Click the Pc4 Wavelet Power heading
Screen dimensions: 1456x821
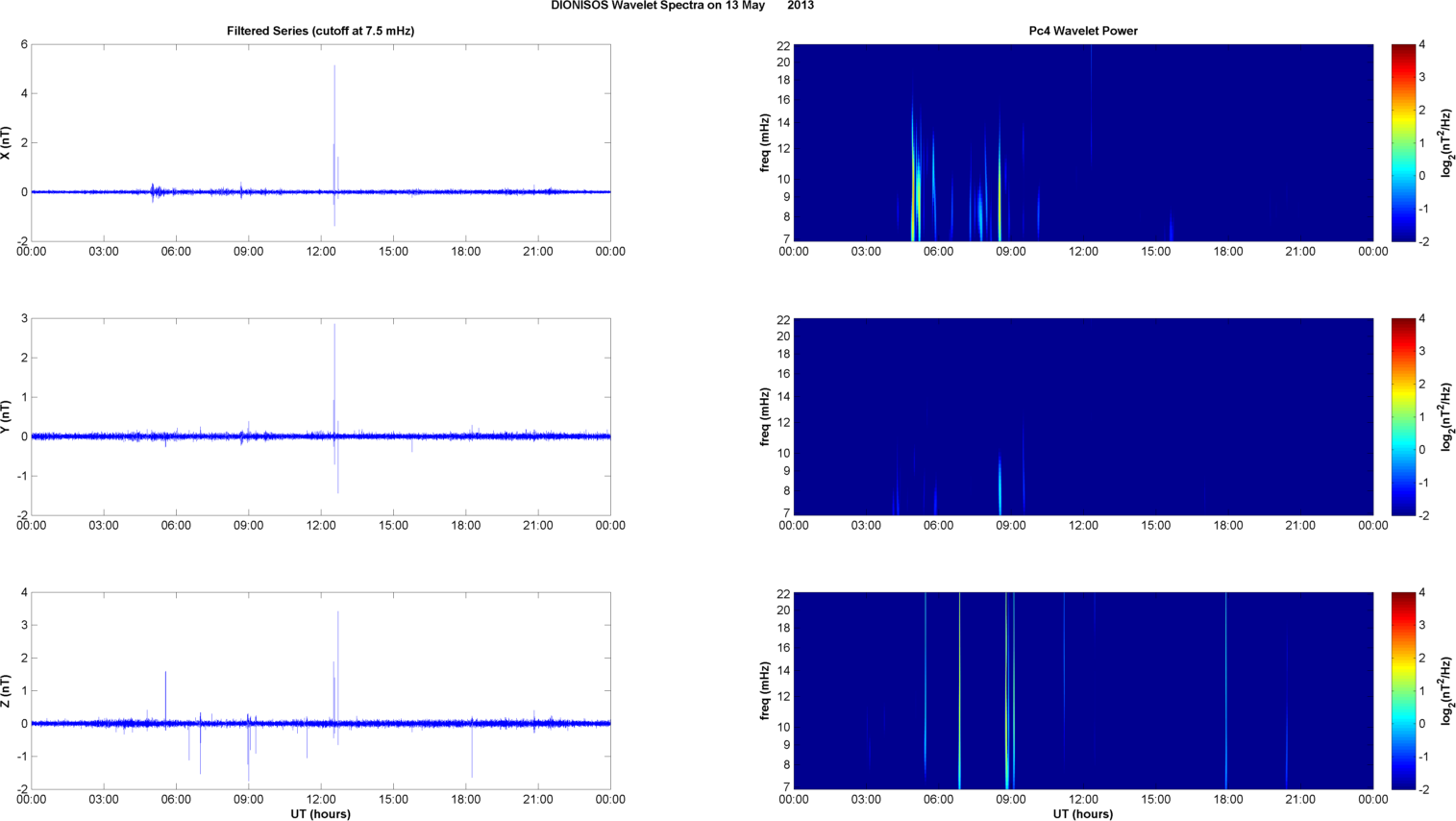point(1082,31)
